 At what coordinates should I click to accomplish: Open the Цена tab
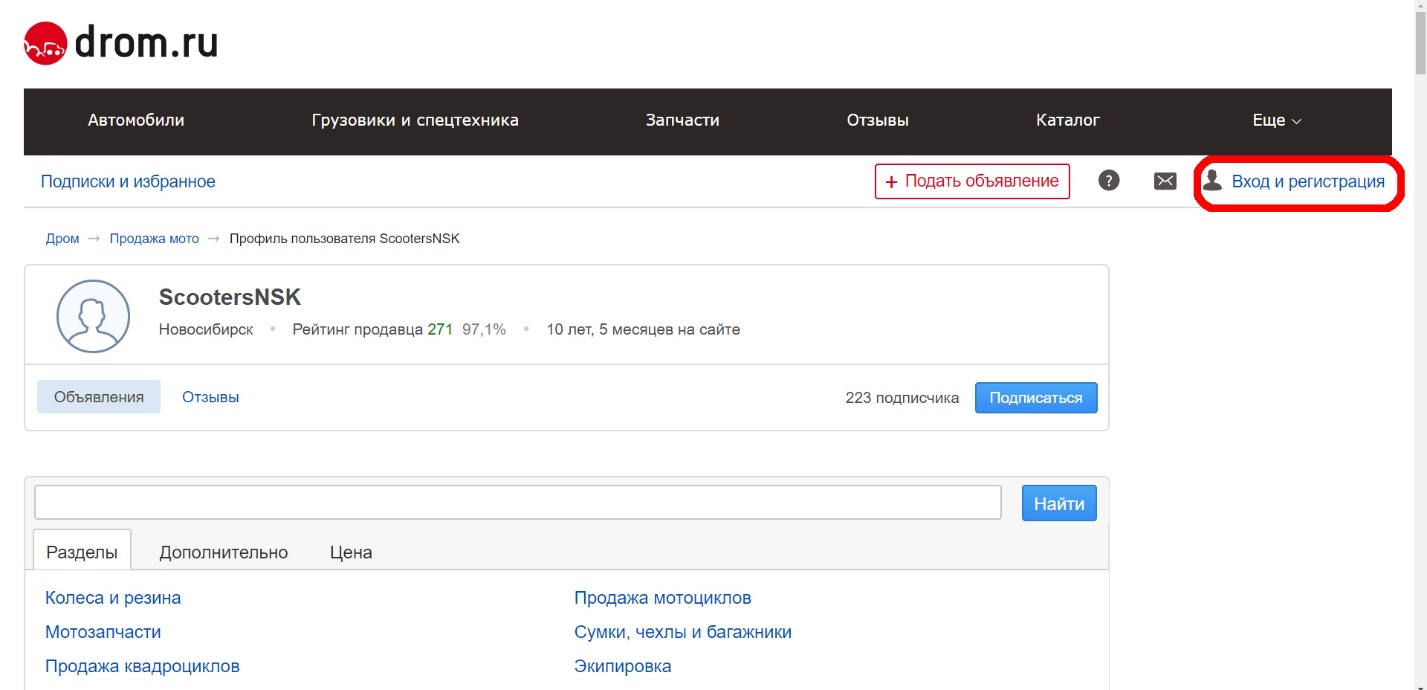tap(351, 552)
